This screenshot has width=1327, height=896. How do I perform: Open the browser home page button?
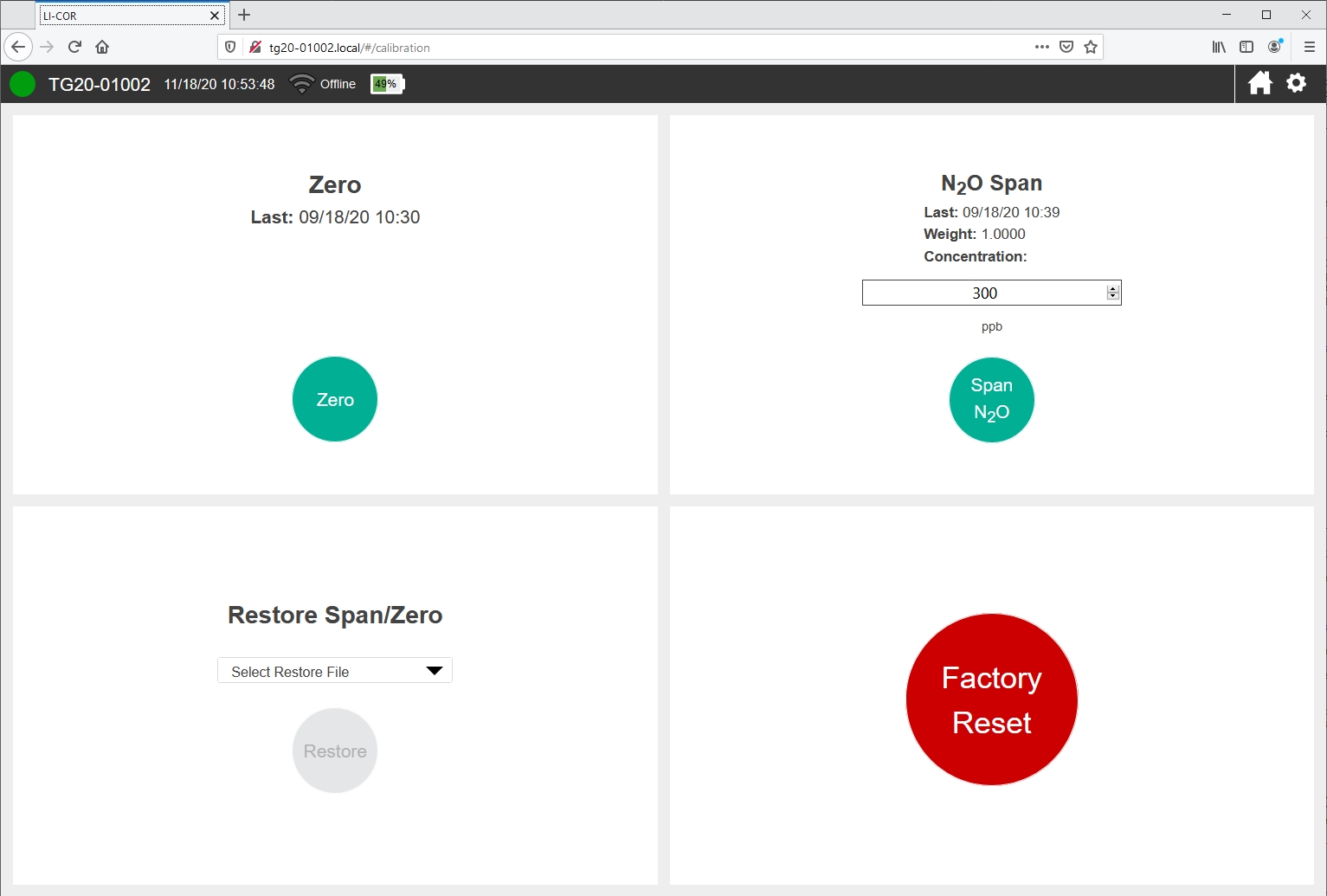click(102, 47)
